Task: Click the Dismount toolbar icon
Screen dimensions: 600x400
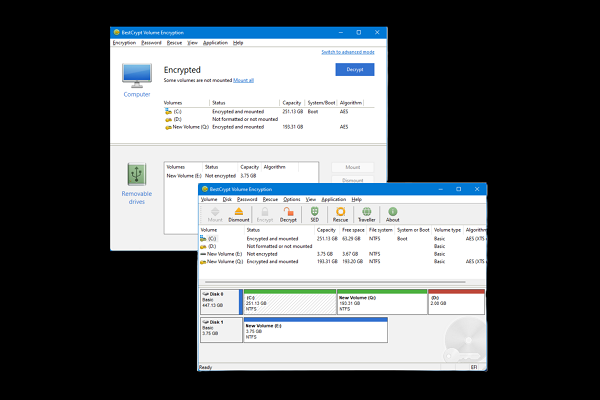Action: click(239, 215)
